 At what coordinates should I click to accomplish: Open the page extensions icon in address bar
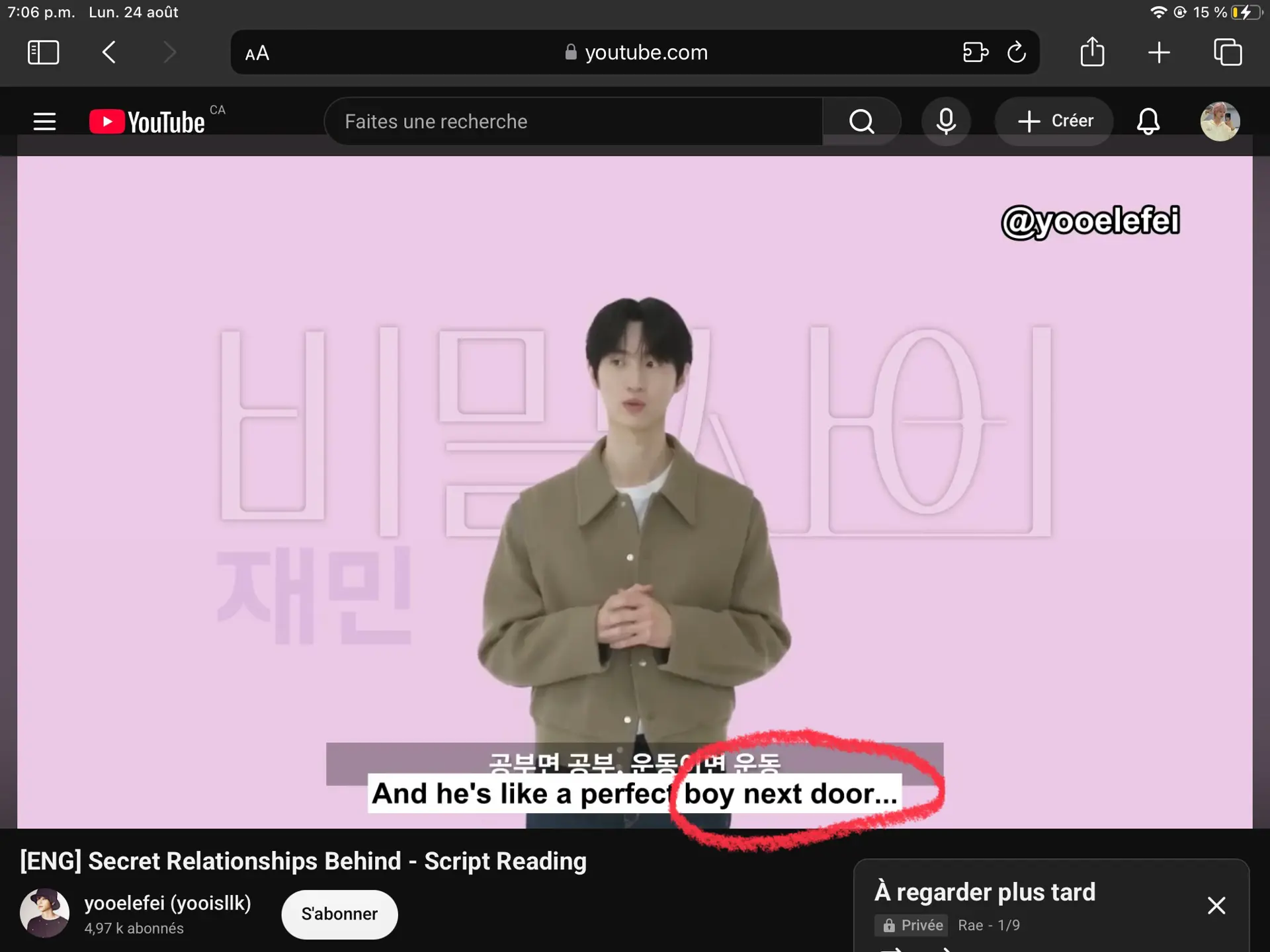[976, 52]
